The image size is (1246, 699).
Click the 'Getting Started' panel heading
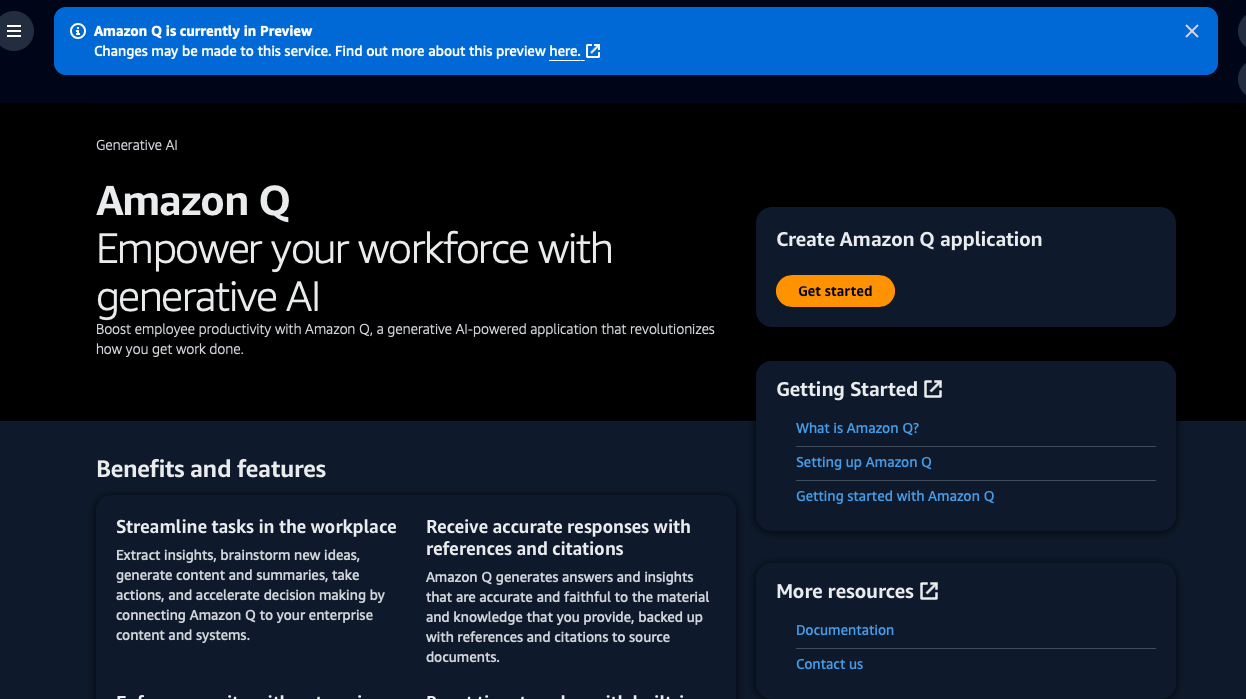point(847,389)
